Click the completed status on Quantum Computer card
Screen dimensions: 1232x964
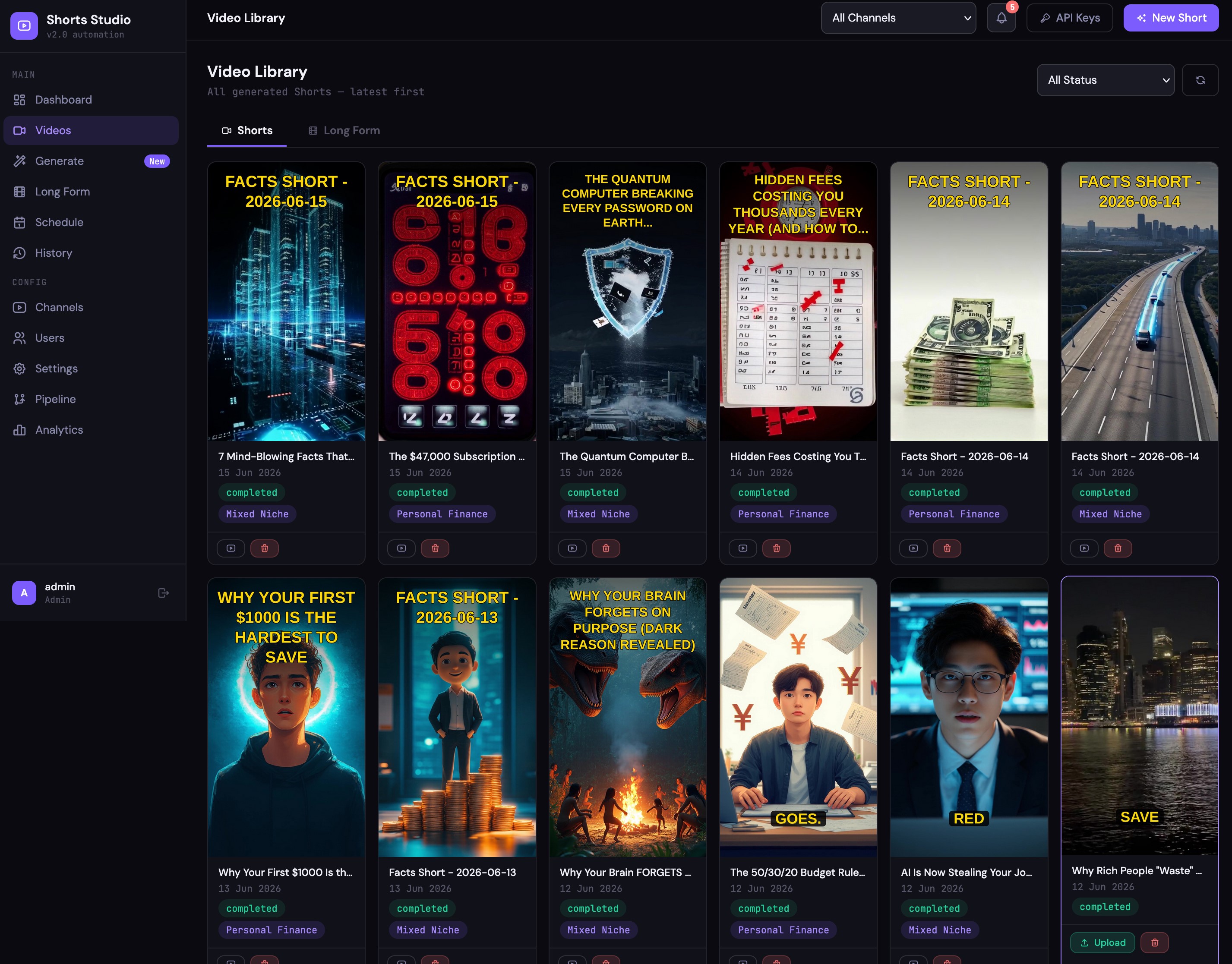pos(593,493)
